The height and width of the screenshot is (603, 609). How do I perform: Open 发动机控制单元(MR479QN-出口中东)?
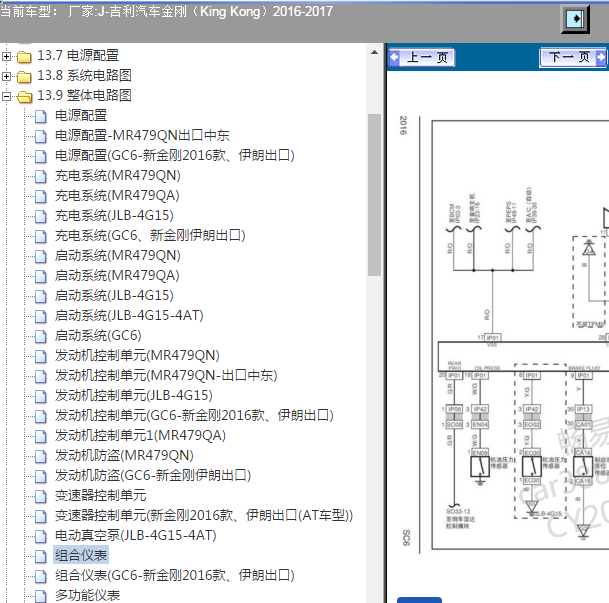(166, 375)
